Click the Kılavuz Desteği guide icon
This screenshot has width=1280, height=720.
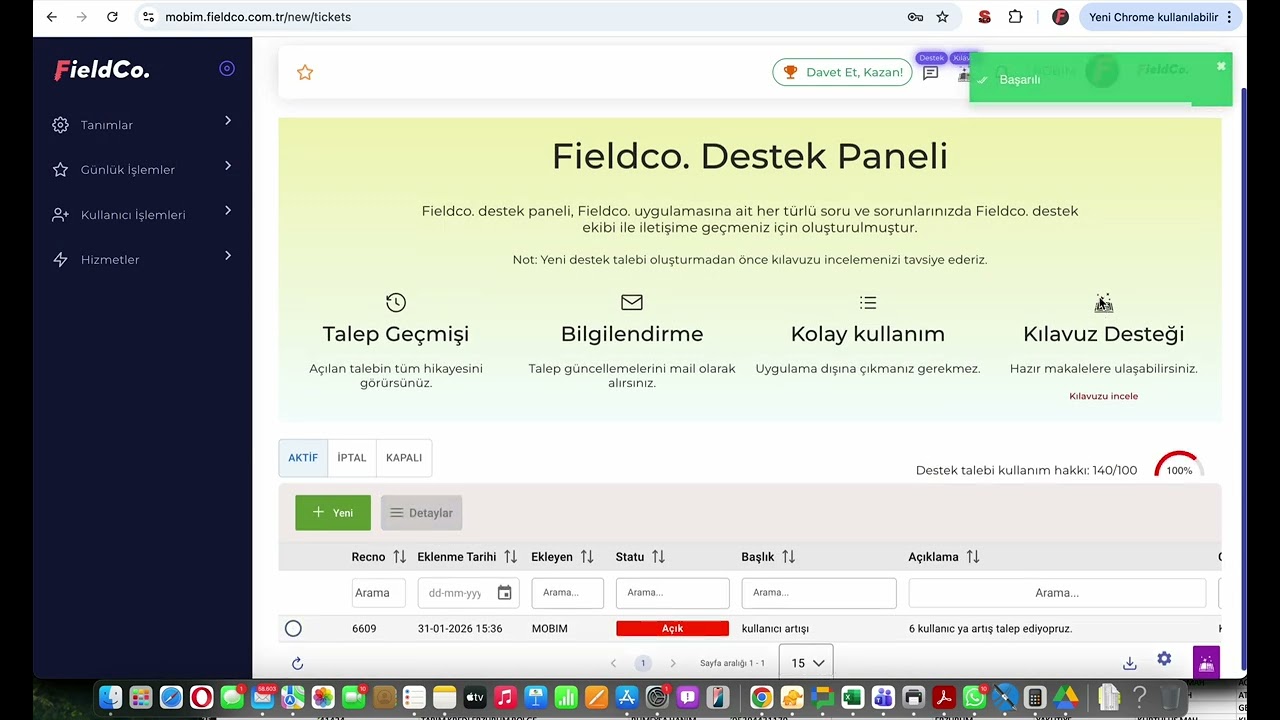(x=1103, y=303)
